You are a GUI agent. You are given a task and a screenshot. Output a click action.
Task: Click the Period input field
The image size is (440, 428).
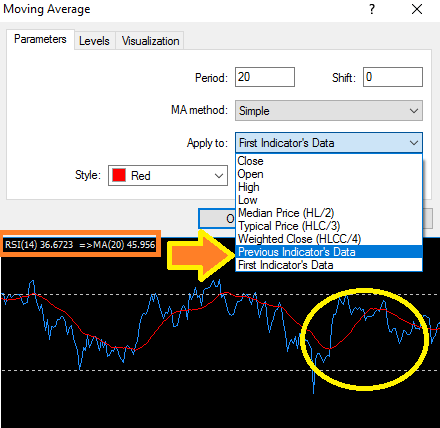[x=265, y=77]
